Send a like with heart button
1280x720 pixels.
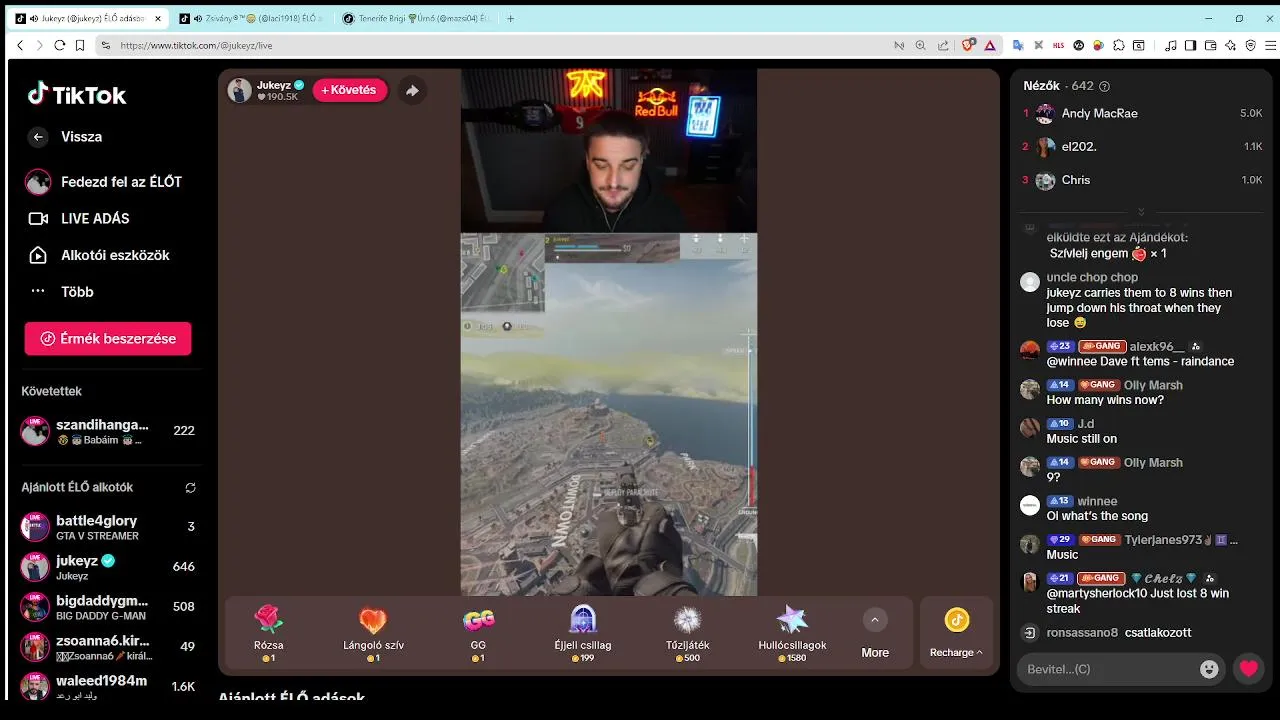1248,669
